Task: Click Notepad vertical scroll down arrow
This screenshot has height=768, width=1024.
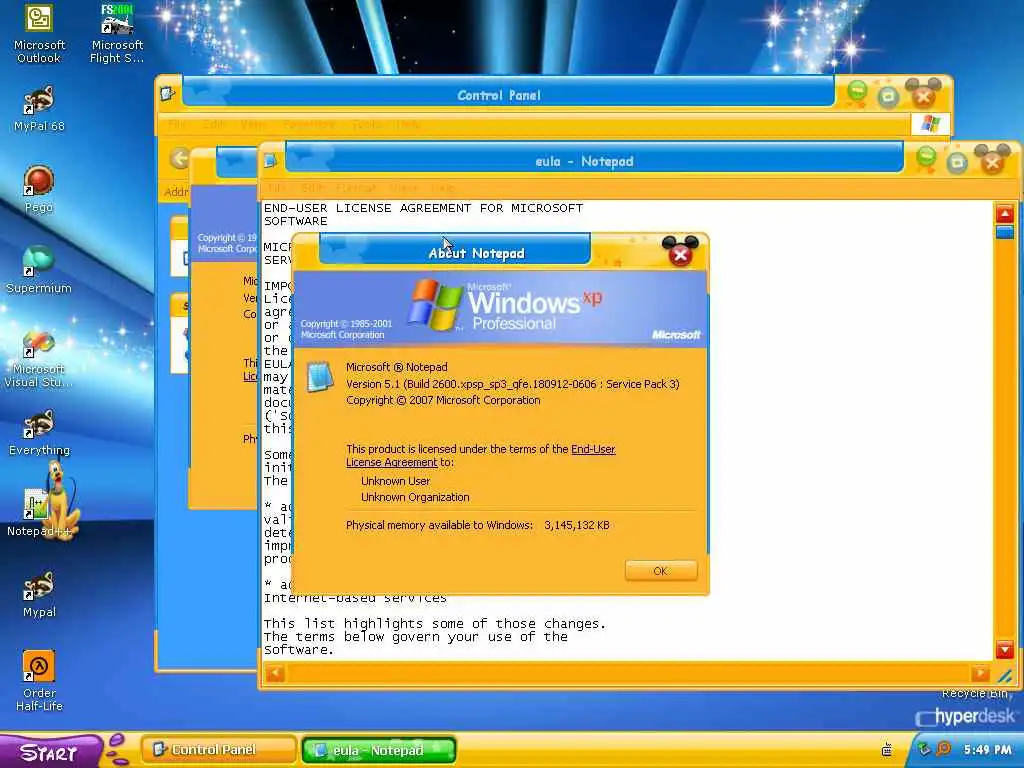Action: pyautogui.click(x=1004, y=649)
